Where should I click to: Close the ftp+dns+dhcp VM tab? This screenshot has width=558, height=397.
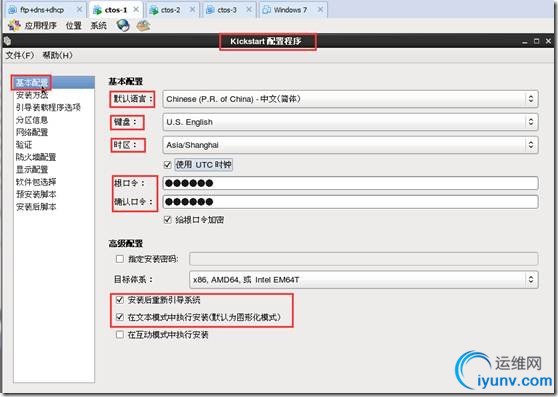pos(79,10)
